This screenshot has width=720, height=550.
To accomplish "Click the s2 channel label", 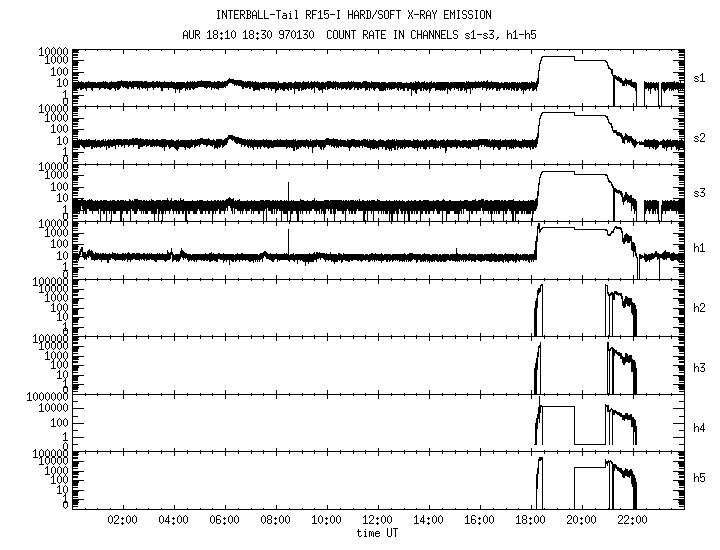I will [702, 135].
